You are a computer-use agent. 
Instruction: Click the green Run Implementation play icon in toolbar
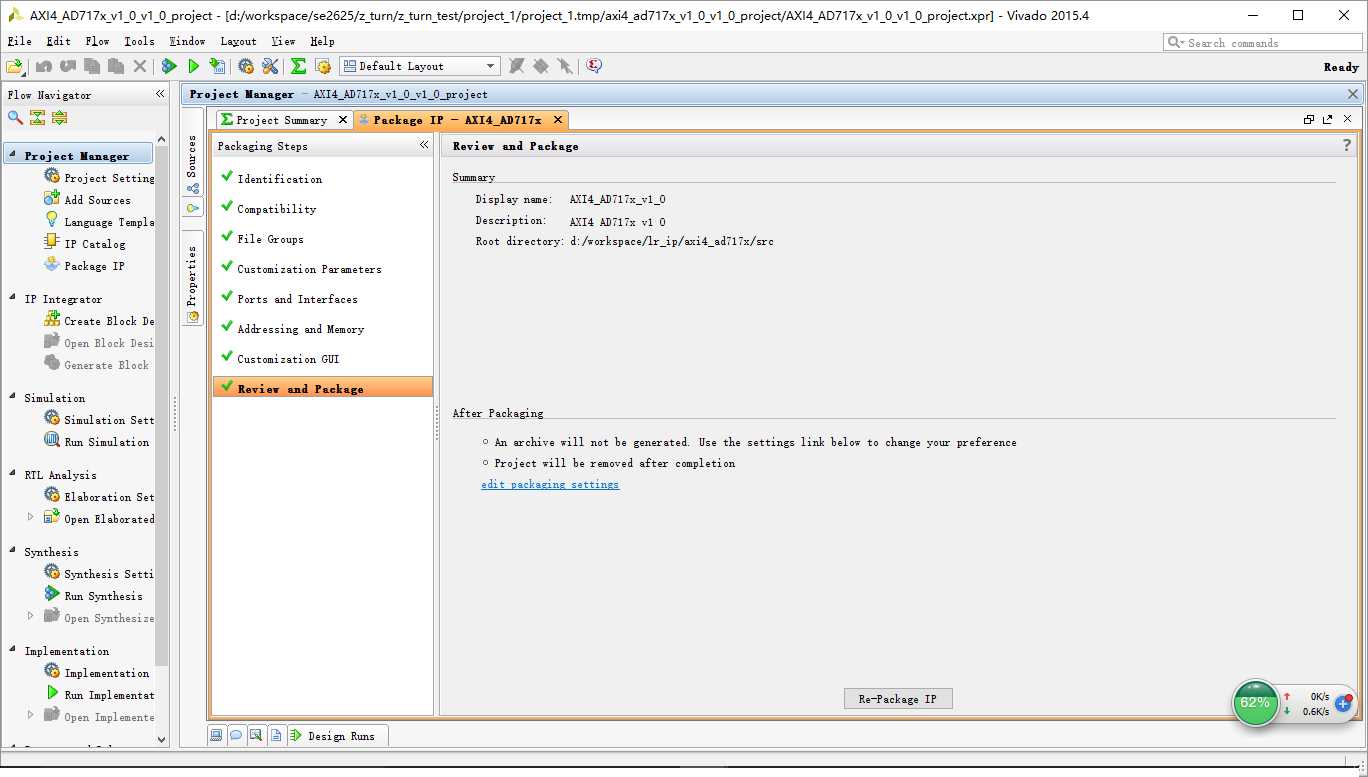click(194, 66)
